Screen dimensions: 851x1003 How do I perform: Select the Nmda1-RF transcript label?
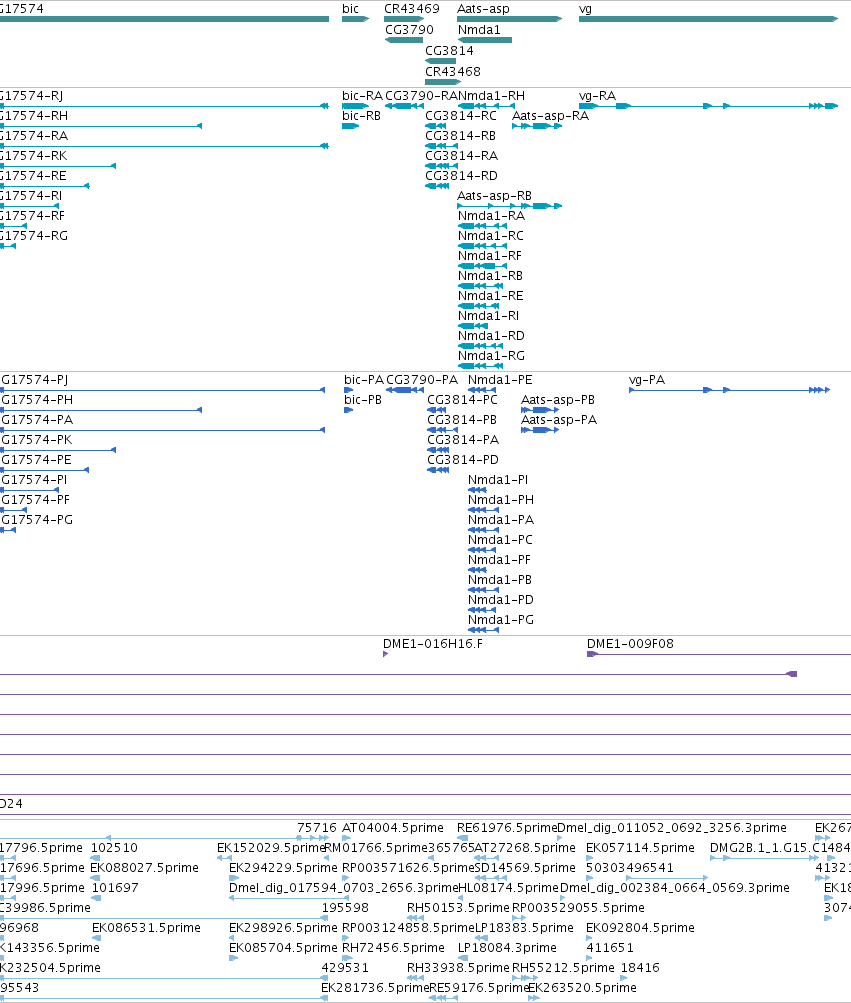tap(489, 256)
